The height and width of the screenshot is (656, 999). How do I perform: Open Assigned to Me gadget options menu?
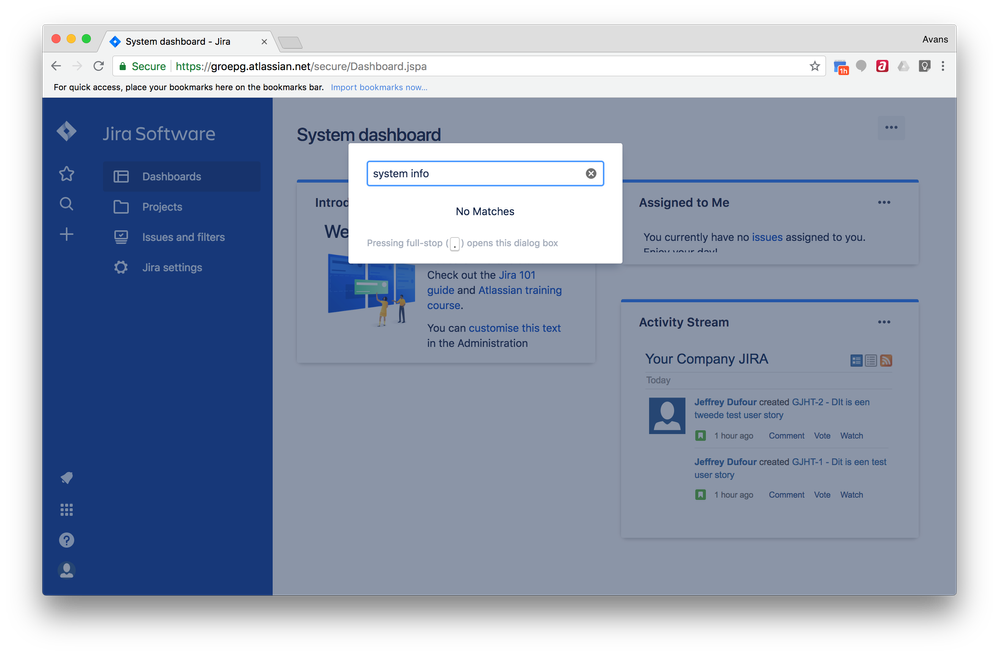pos(884,203)
